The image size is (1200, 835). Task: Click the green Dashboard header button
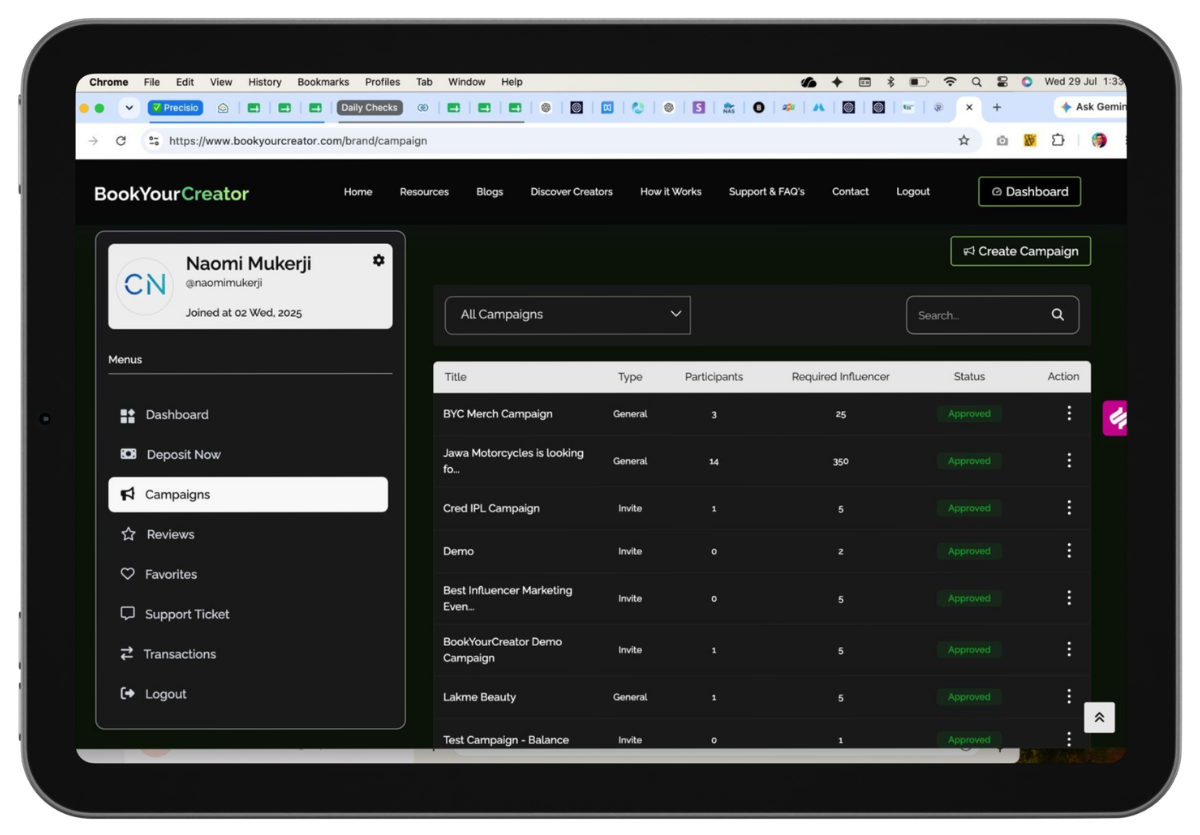coord(1029,192)
